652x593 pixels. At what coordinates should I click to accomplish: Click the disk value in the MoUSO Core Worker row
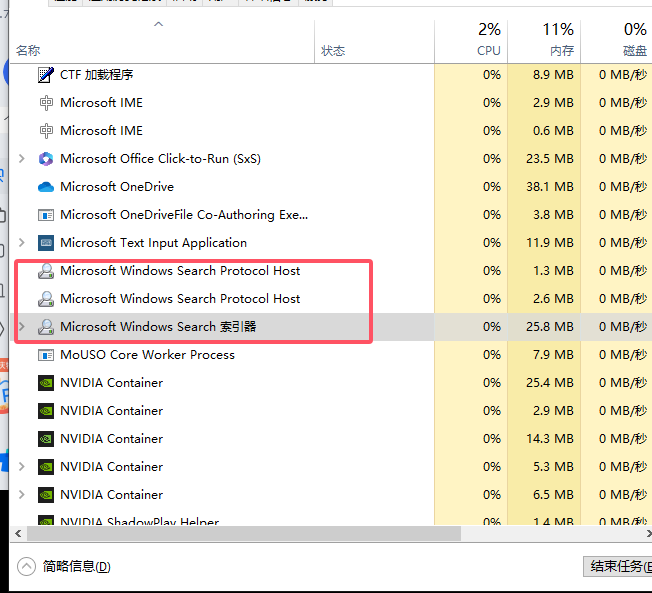click(623, 355)
